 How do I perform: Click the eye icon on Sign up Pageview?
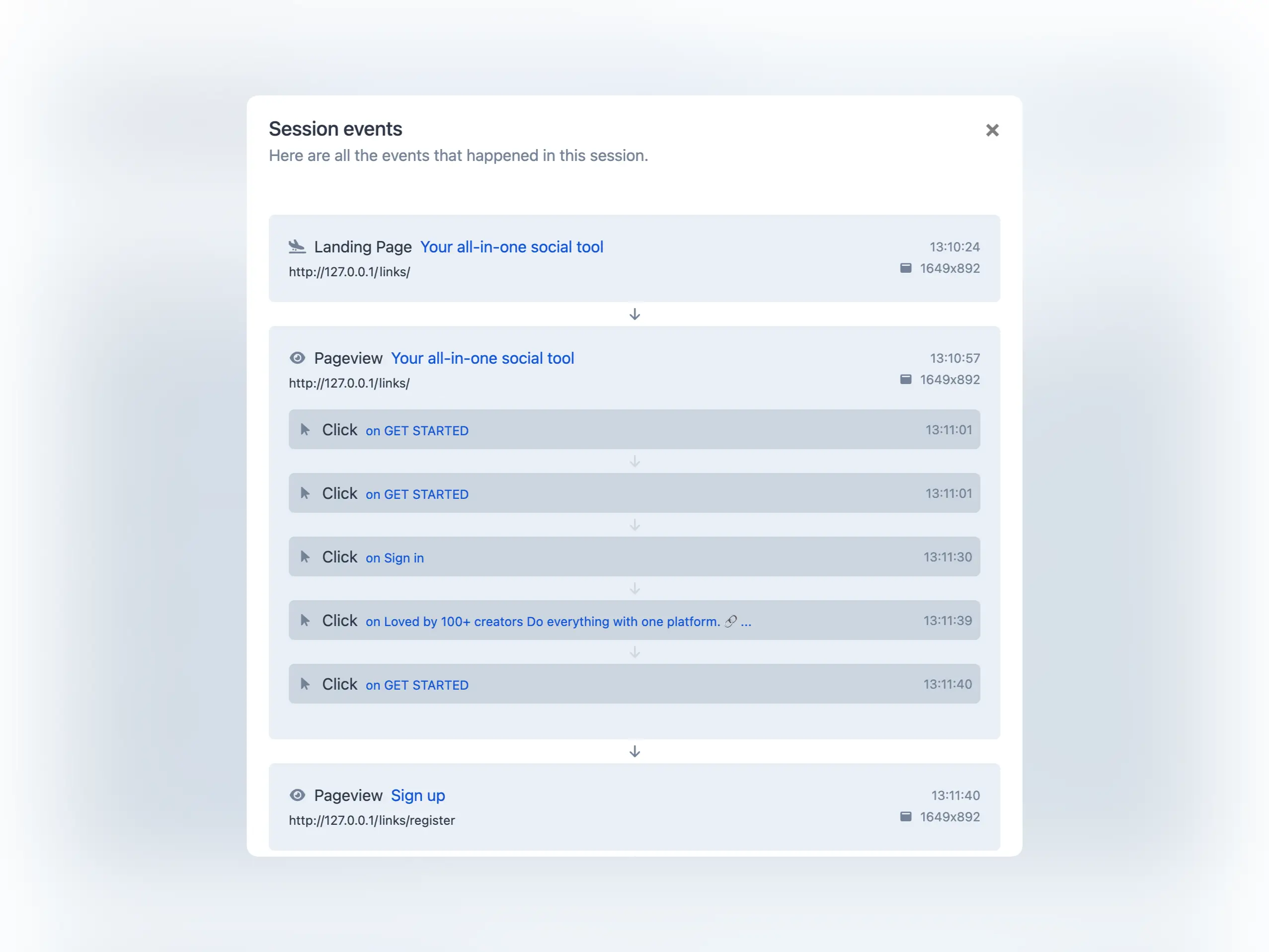coord(297,795)
